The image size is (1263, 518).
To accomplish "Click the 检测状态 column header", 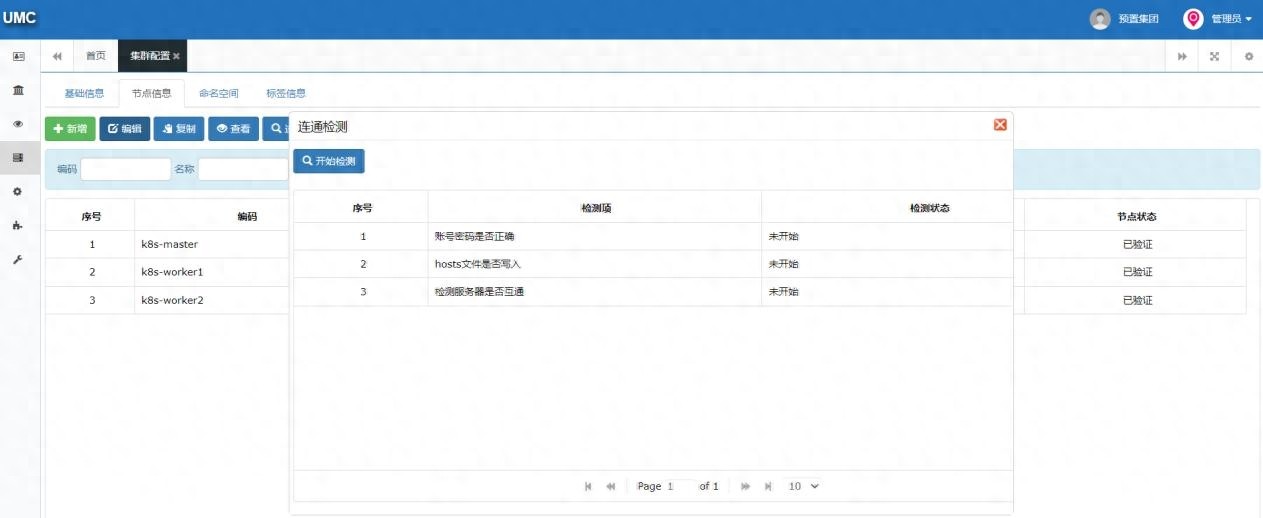I will tap(929, 208).
